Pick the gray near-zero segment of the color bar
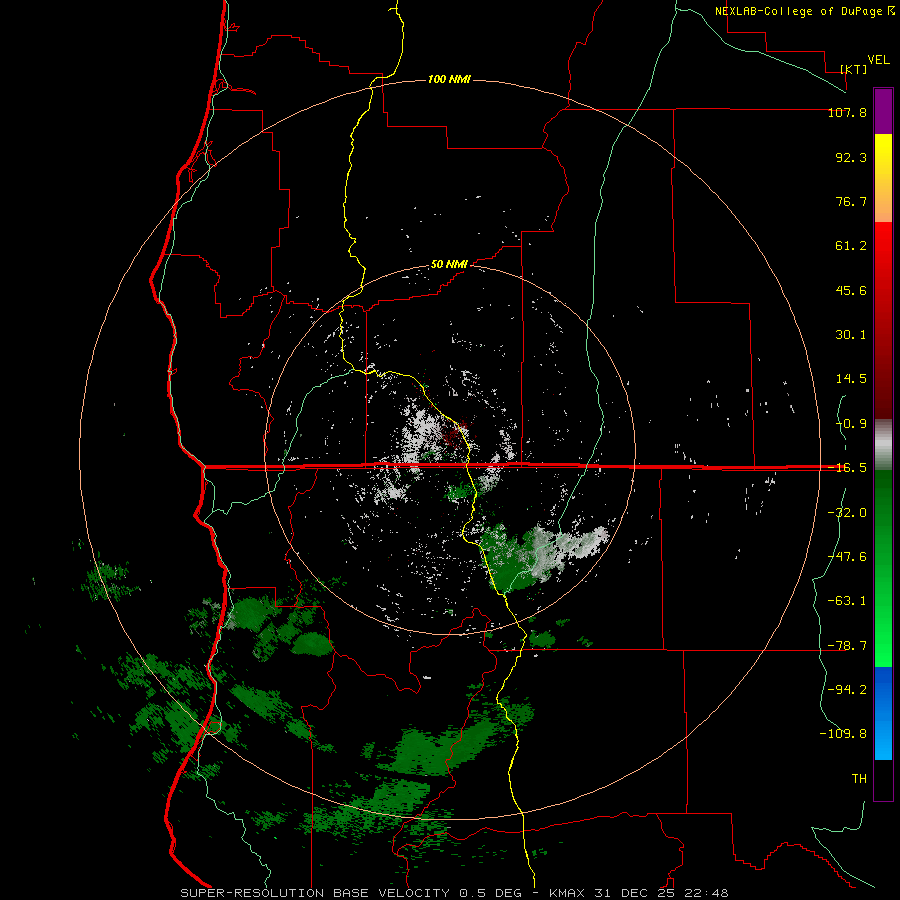Viewport: 900px width, 900px height. tap(883, 445)
